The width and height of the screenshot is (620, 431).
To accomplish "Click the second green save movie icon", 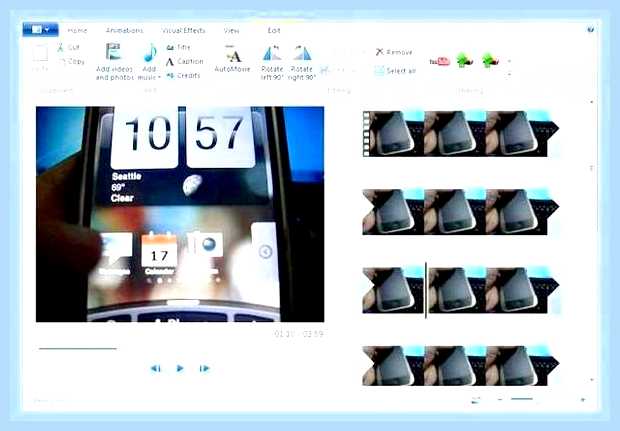I will click(490, 60).
